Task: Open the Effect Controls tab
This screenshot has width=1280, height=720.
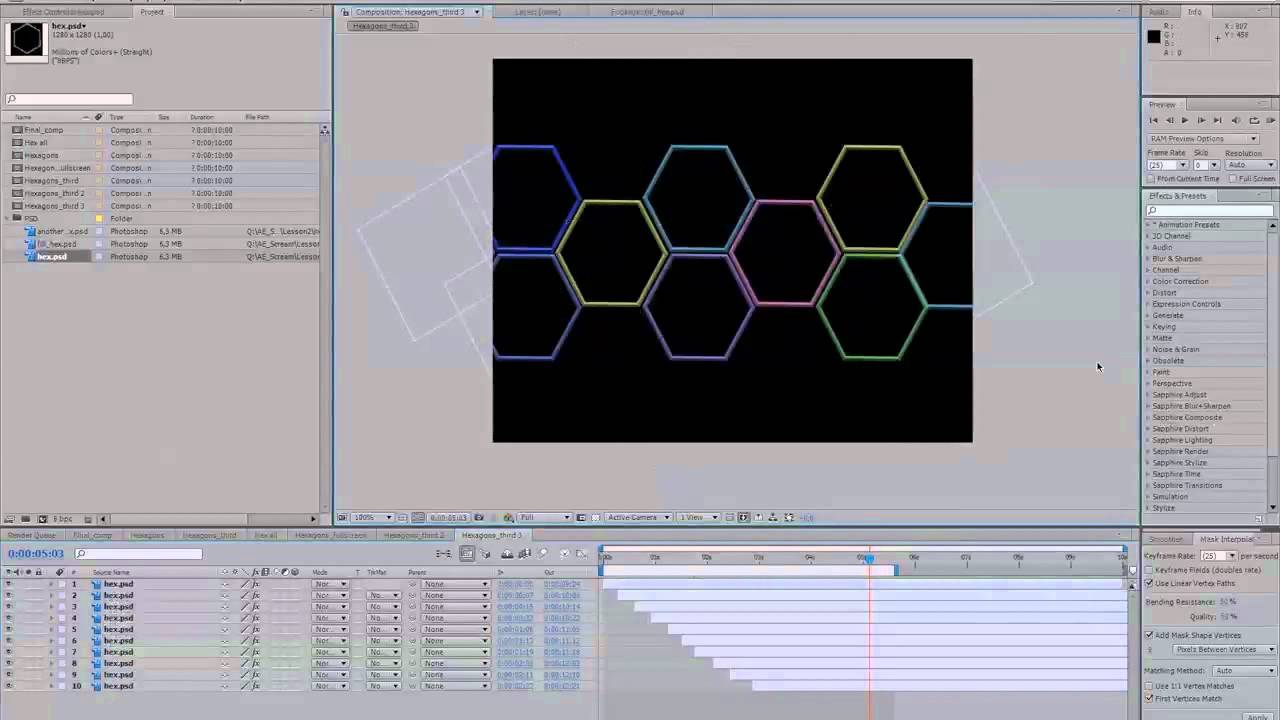Action: [63, 12]
